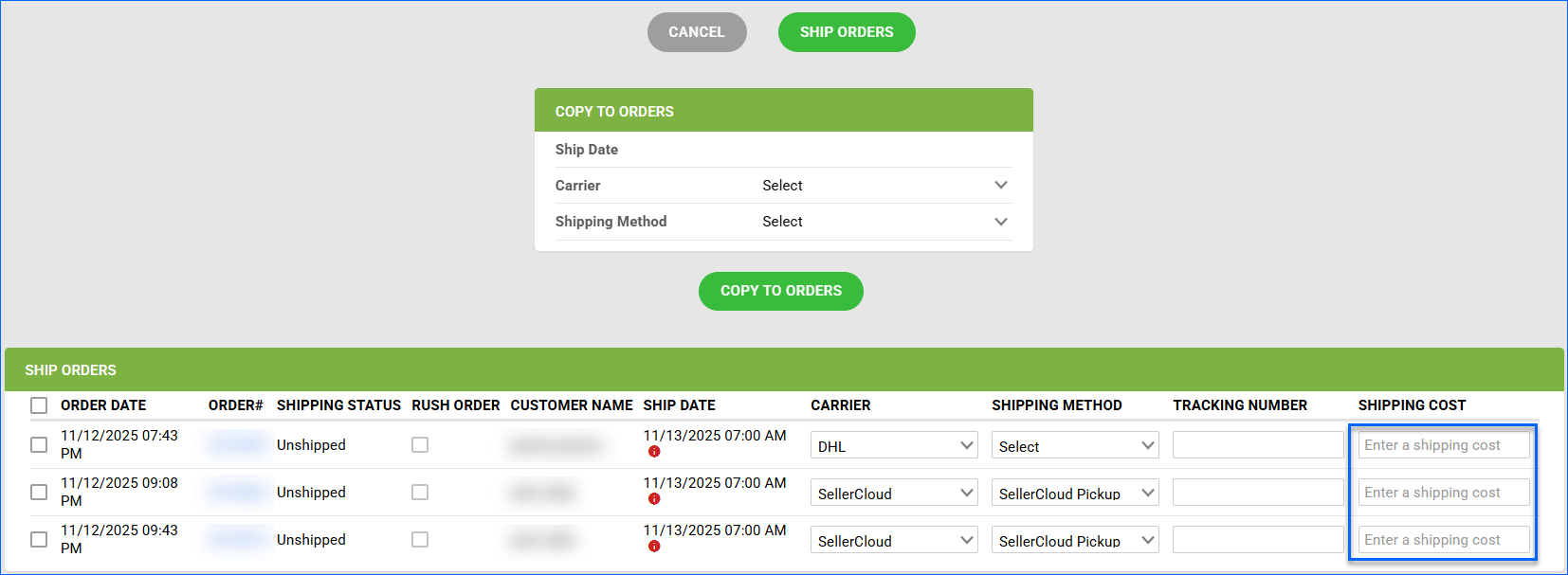Toggle the select-all checkbox in table header
The width and height of the screenshot is (1568, 575).
tap(39, 405)
